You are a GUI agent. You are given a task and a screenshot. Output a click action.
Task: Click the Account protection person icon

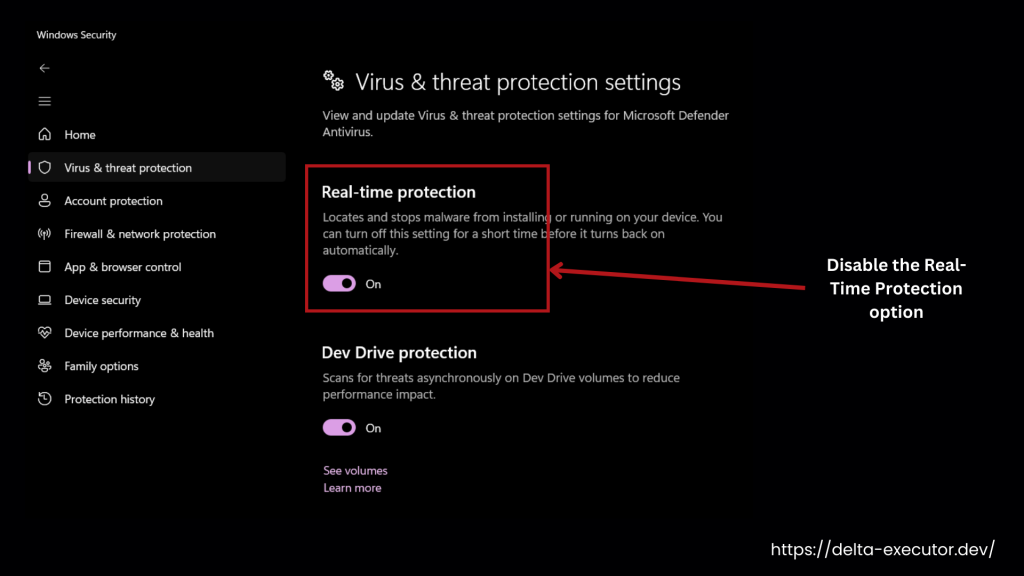coord(45,200)
